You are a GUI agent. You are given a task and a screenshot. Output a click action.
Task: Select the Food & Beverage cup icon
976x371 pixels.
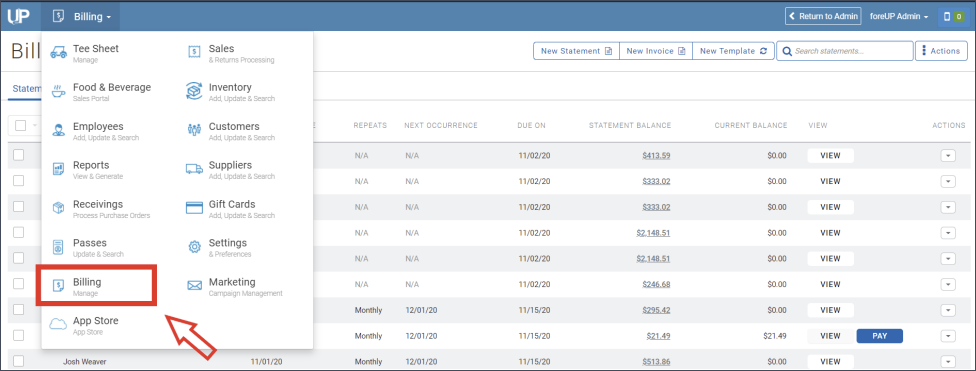coord(59,92)
